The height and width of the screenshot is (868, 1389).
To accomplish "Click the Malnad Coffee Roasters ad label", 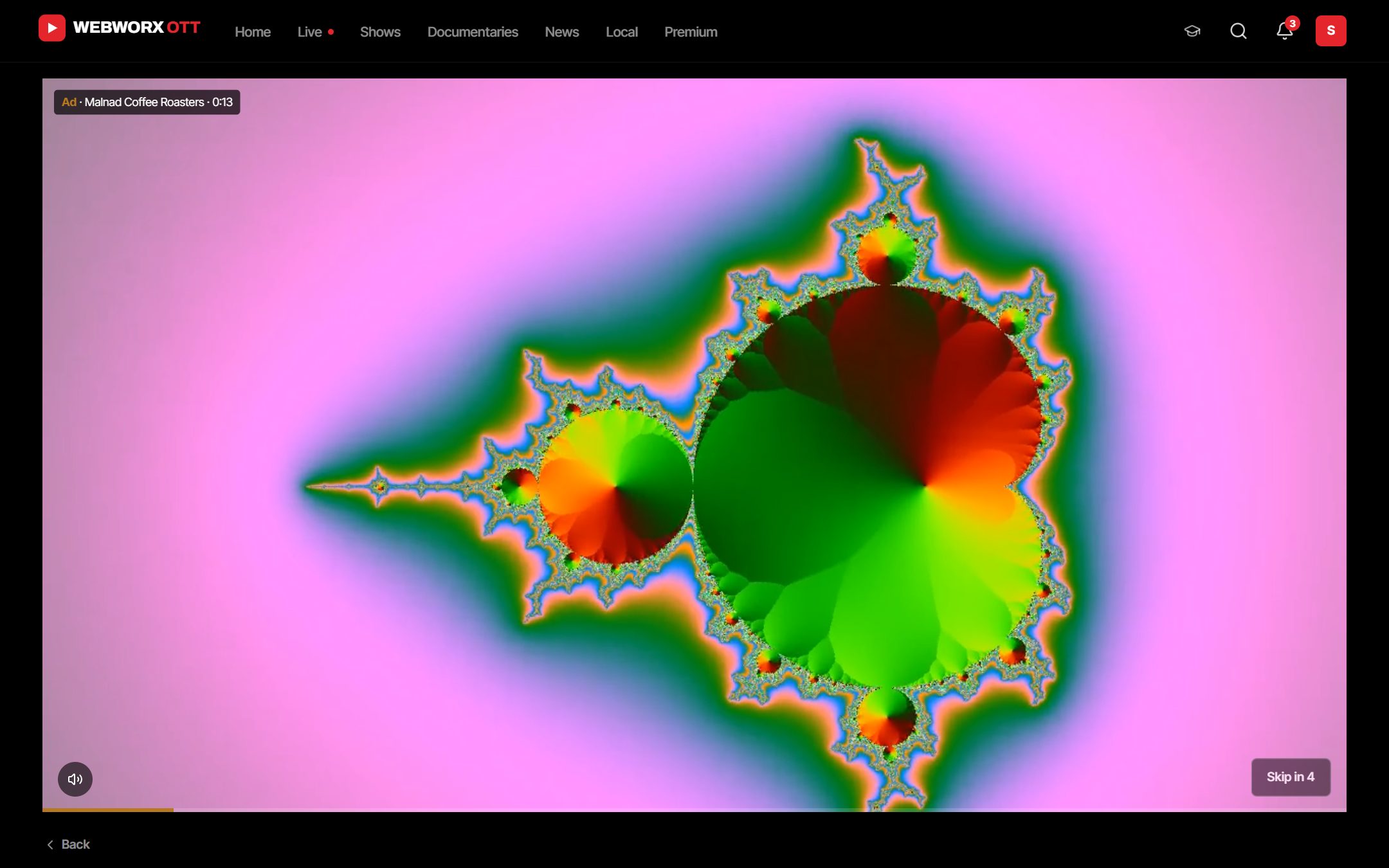I will coord(147,102).
